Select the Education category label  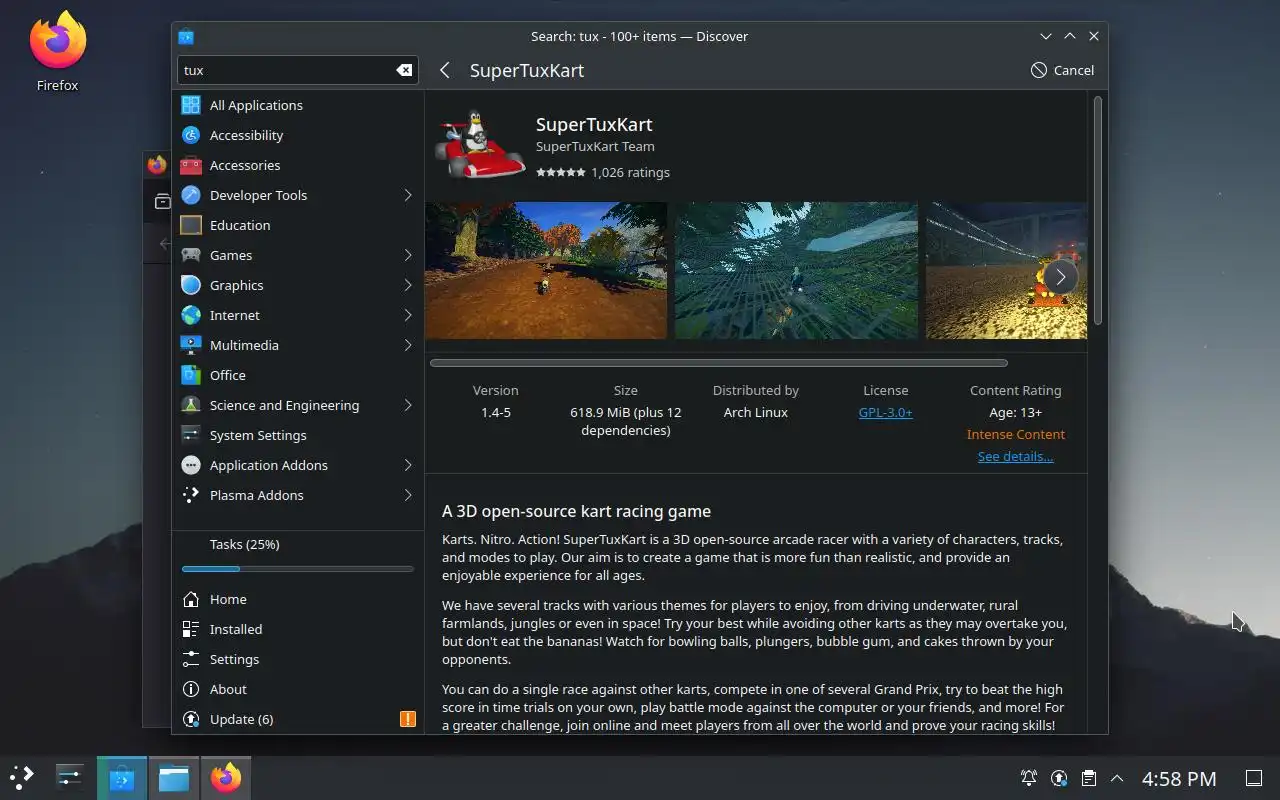(x=240, y=225)
